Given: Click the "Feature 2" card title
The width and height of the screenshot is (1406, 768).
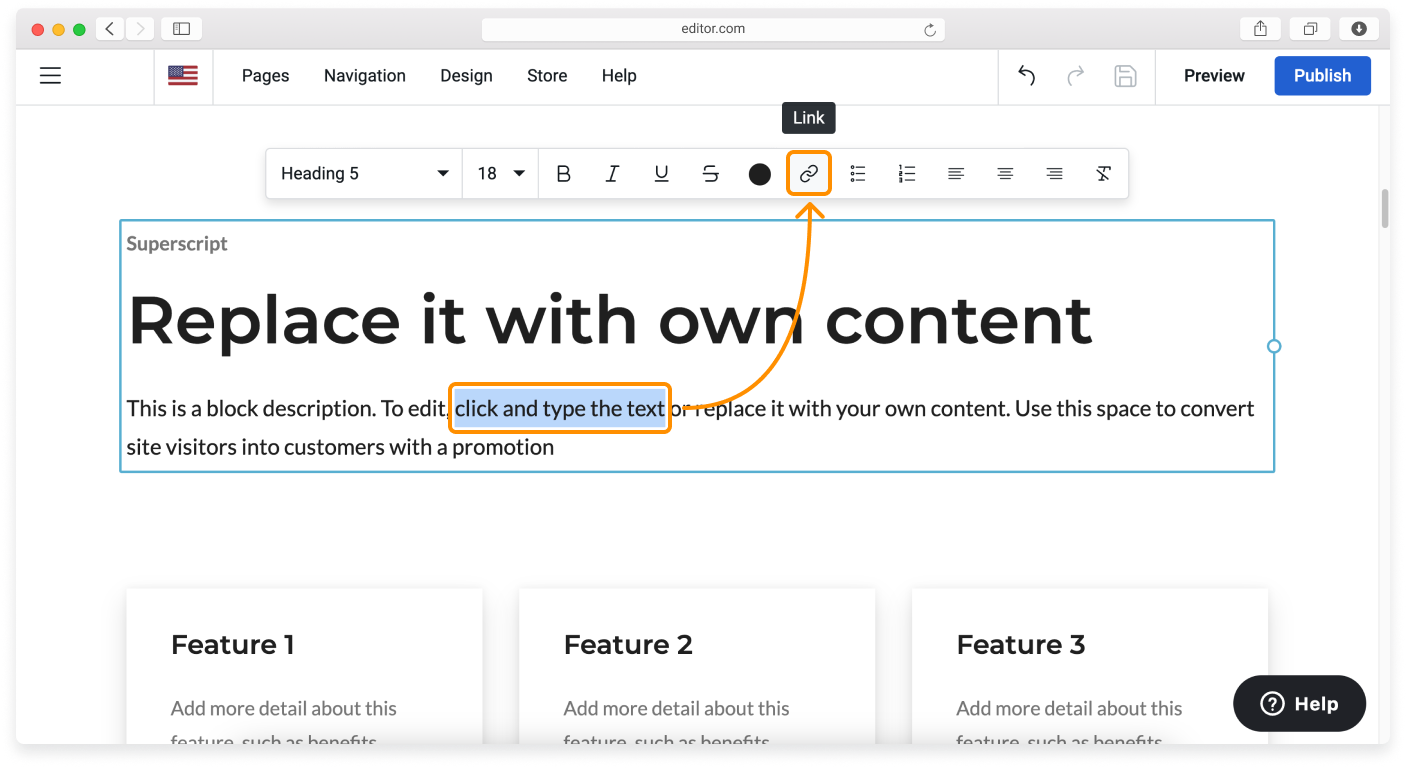Looking at the screenshot, I should [x=628, y=645].
